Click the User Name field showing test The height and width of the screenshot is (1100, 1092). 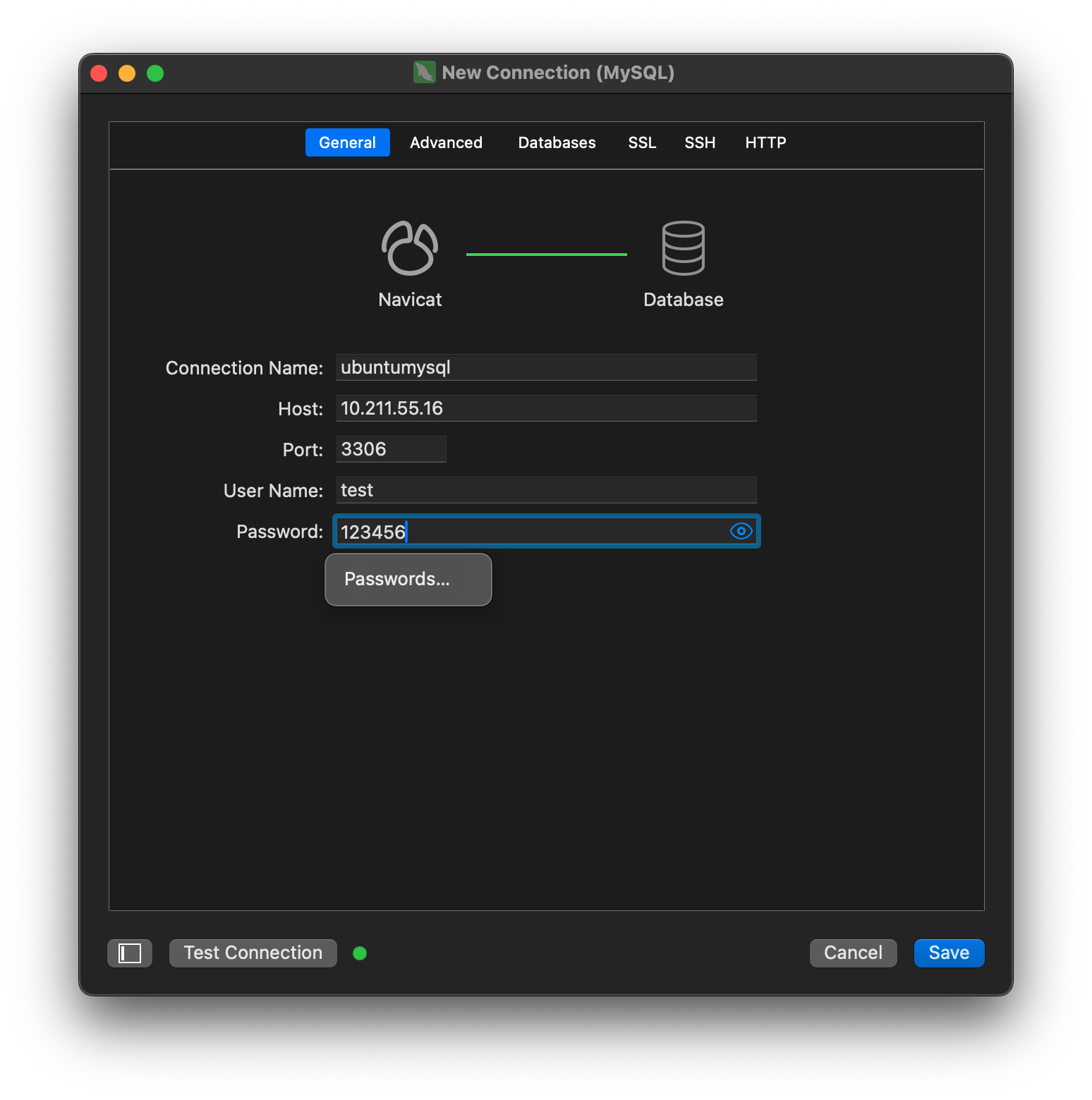point(546,490)
